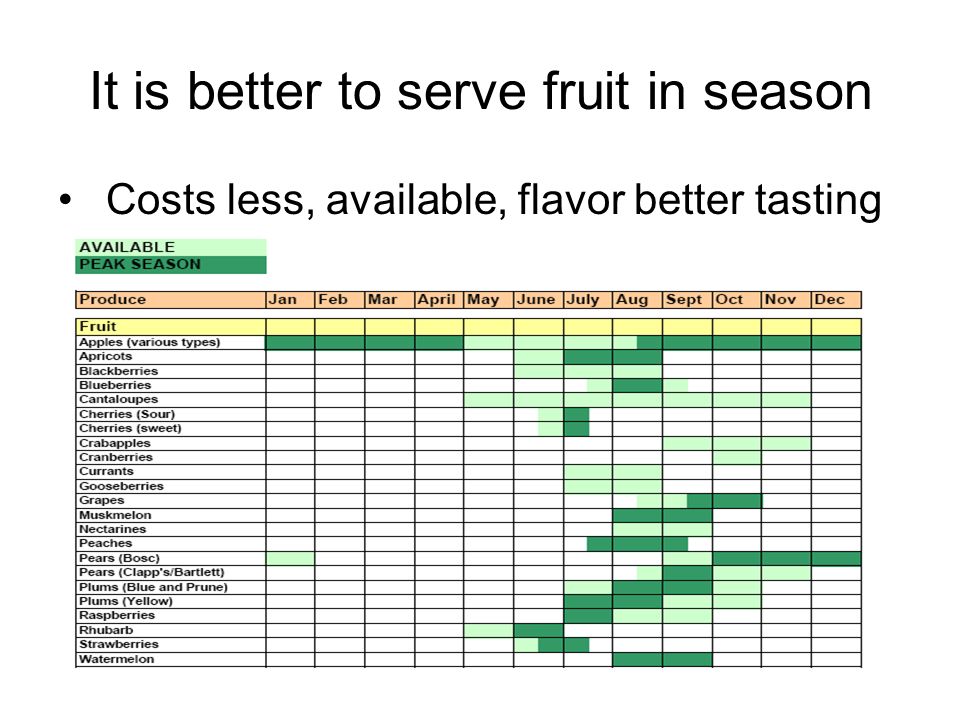Select the Cantaloupes row label
The height and width of the screenshot is (720, 960).
click(171, 400)
